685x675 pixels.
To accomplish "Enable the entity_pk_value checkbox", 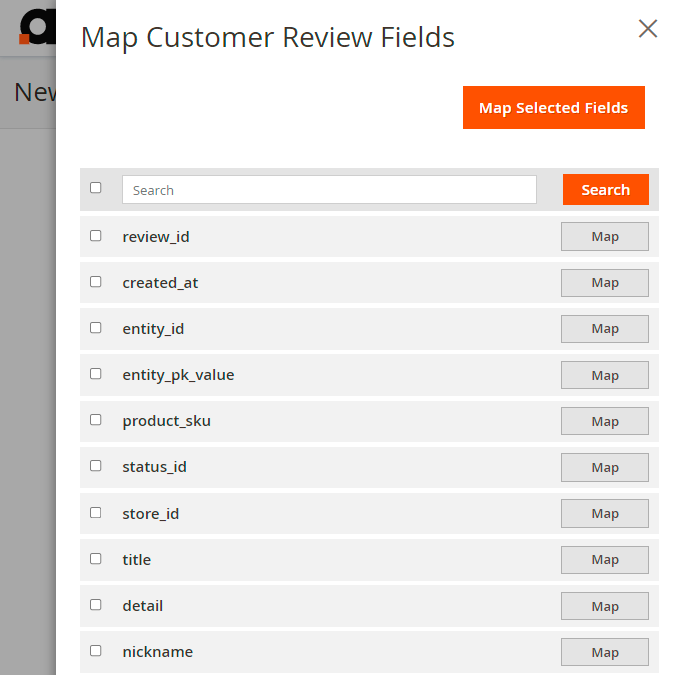I will pyautogui.click(x=96, y=374).
